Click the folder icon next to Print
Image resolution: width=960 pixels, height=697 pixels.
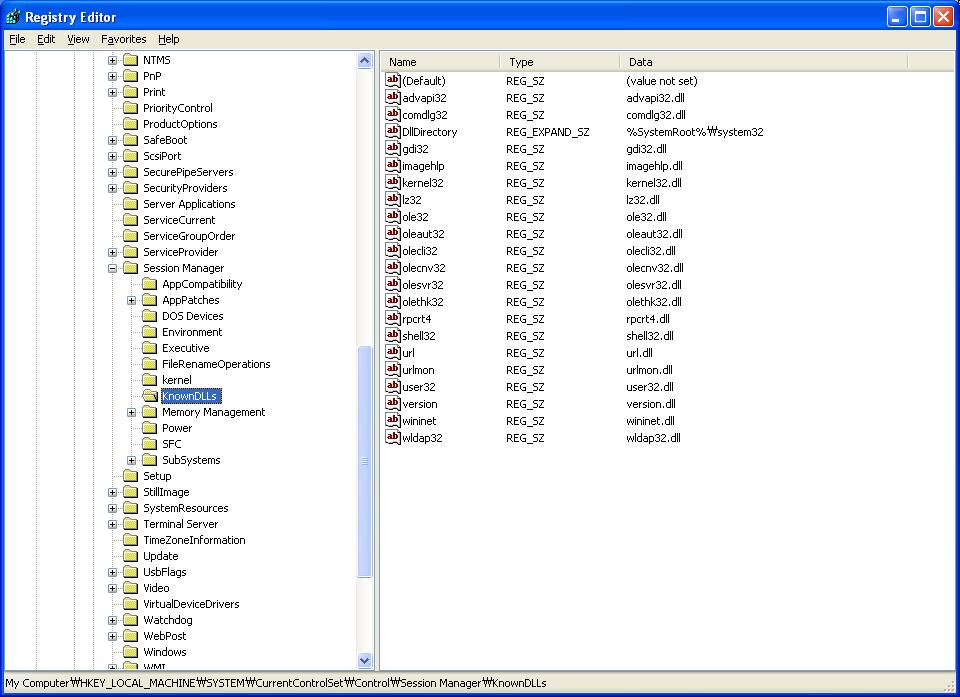[x=130, y=92]
